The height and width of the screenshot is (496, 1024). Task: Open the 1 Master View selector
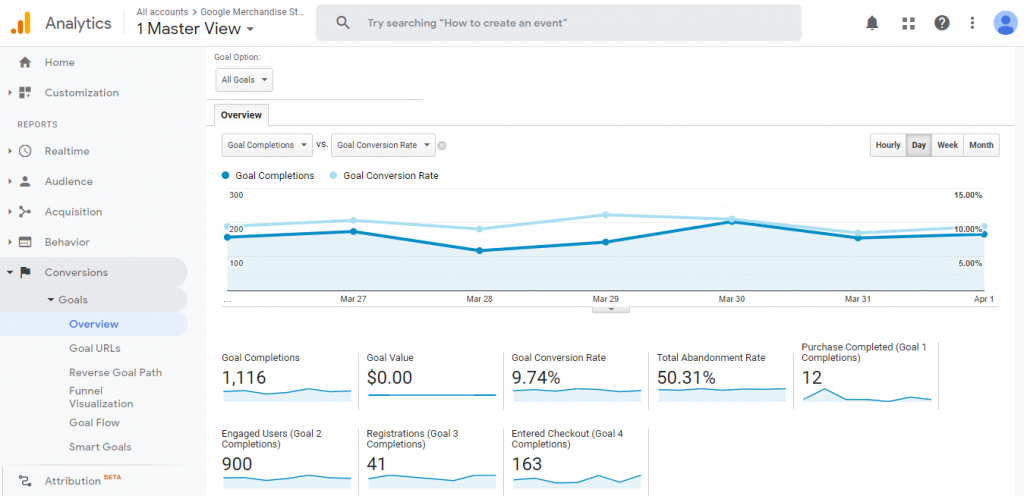click(x=194, y=29)
